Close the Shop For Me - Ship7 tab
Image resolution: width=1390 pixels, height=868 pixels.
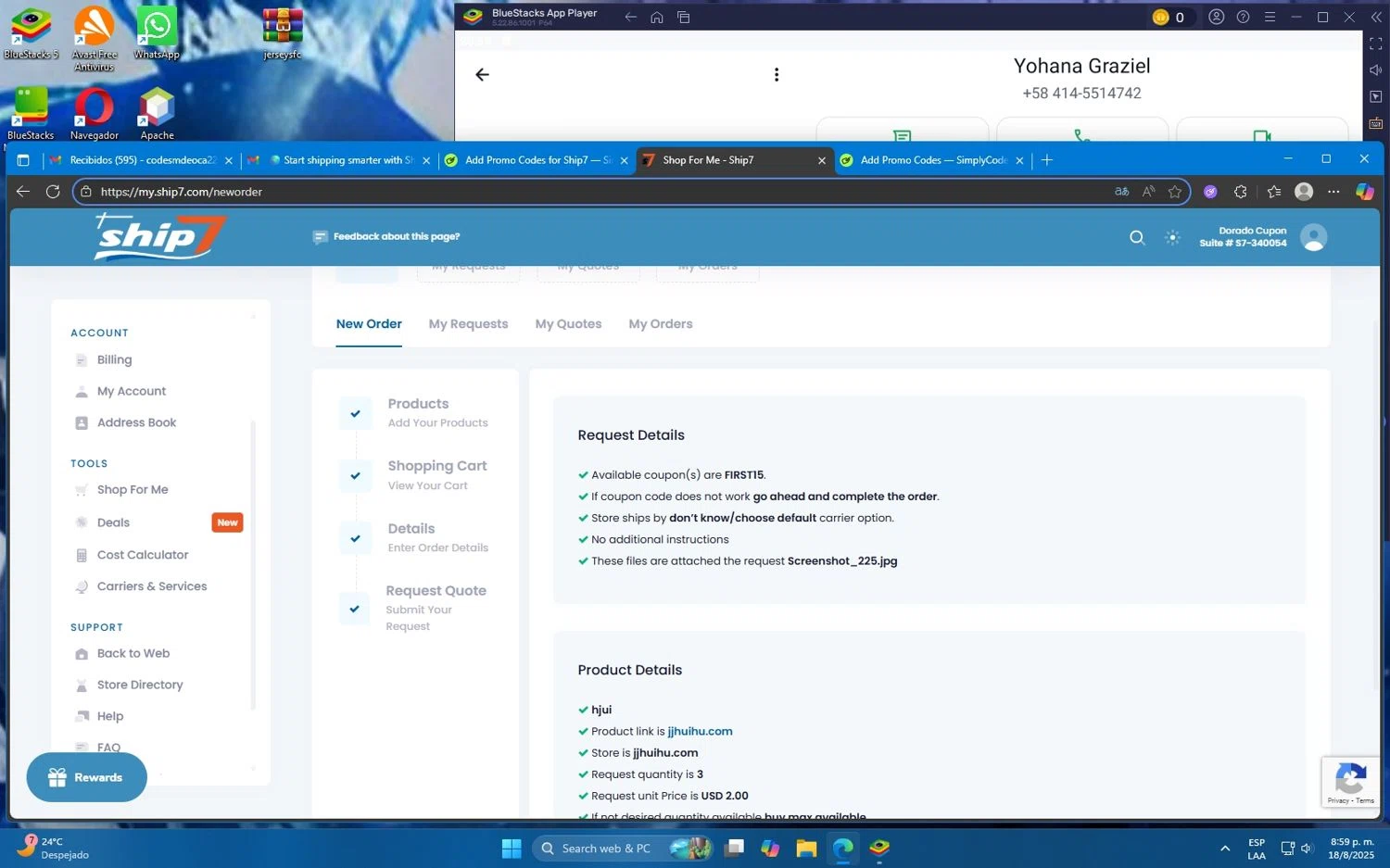tap(822, 160)
